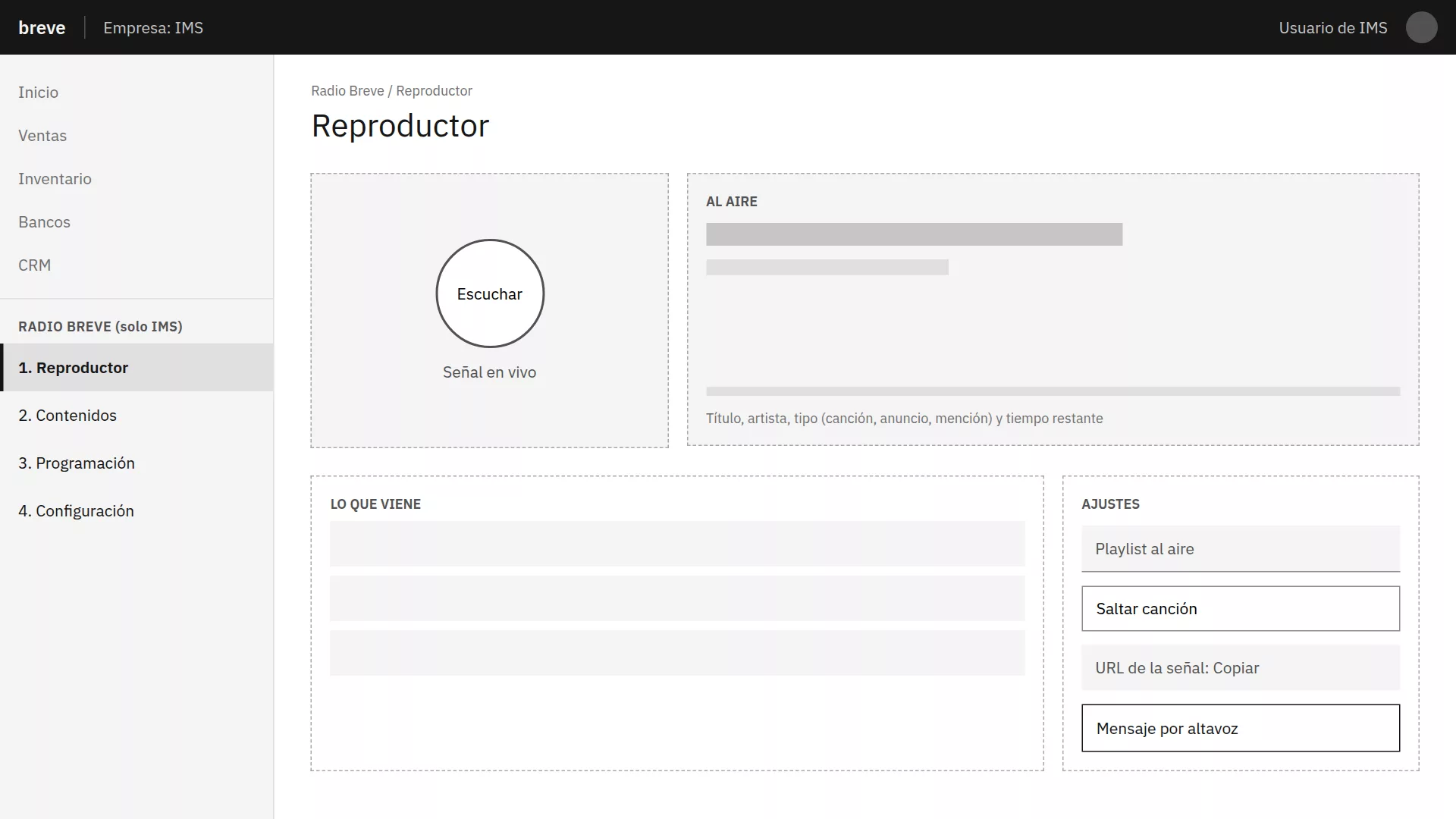Click the Escuchar round play button
1456x819 pixels.
tap(490, 293)
